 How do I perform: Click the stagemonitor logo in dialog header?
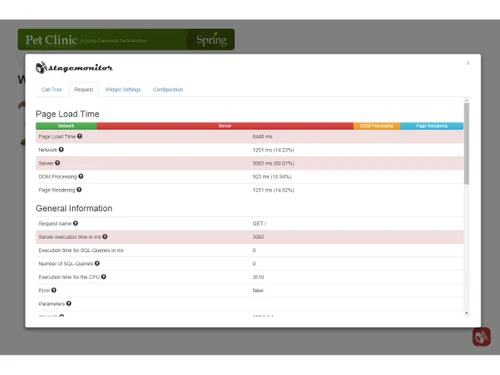pyautogui.click(x=74, y=67)
